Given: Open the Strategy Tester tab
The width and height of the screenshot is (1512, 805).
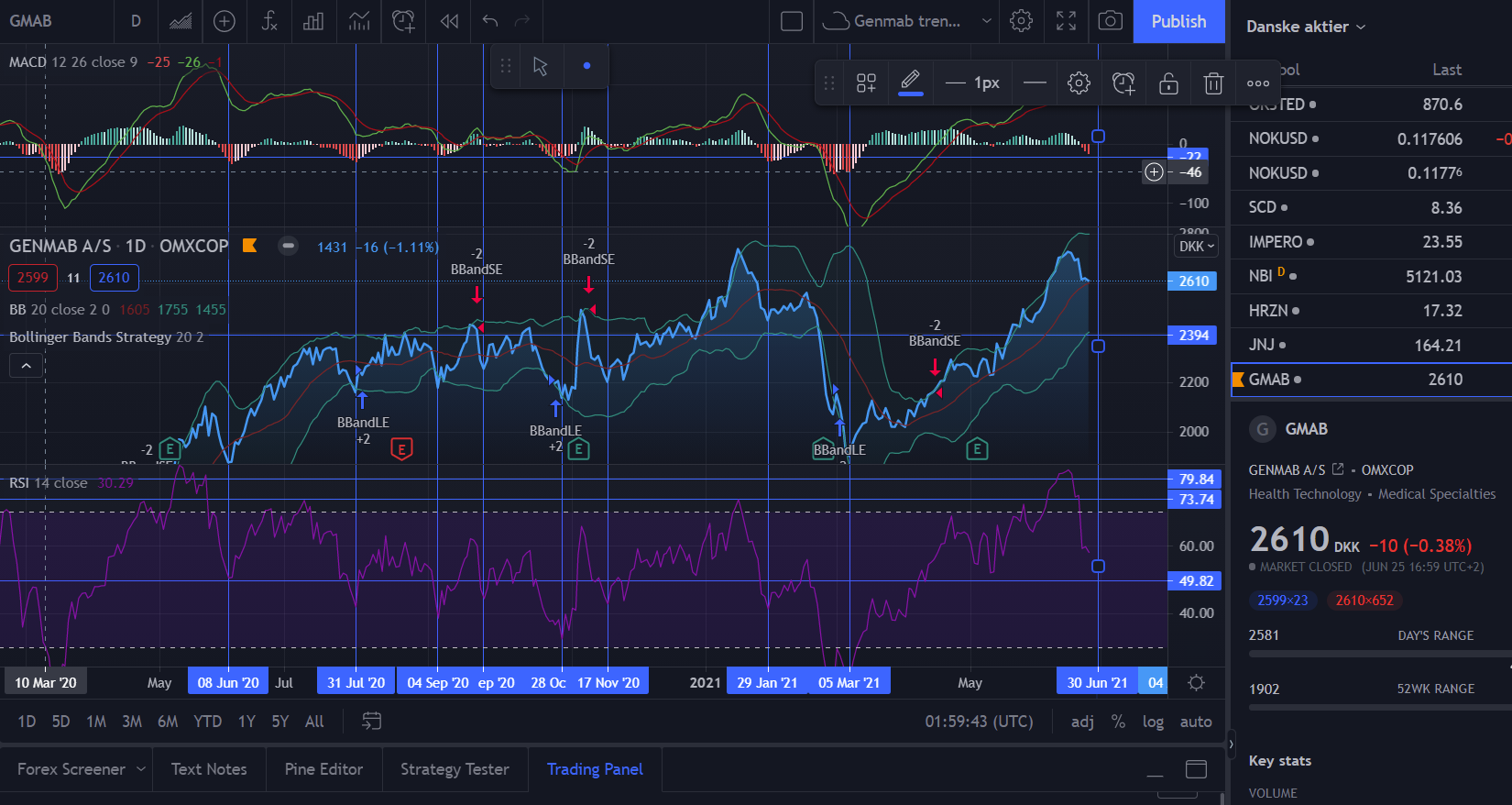Looking at the screenshot, I should (x=455, y=769).
